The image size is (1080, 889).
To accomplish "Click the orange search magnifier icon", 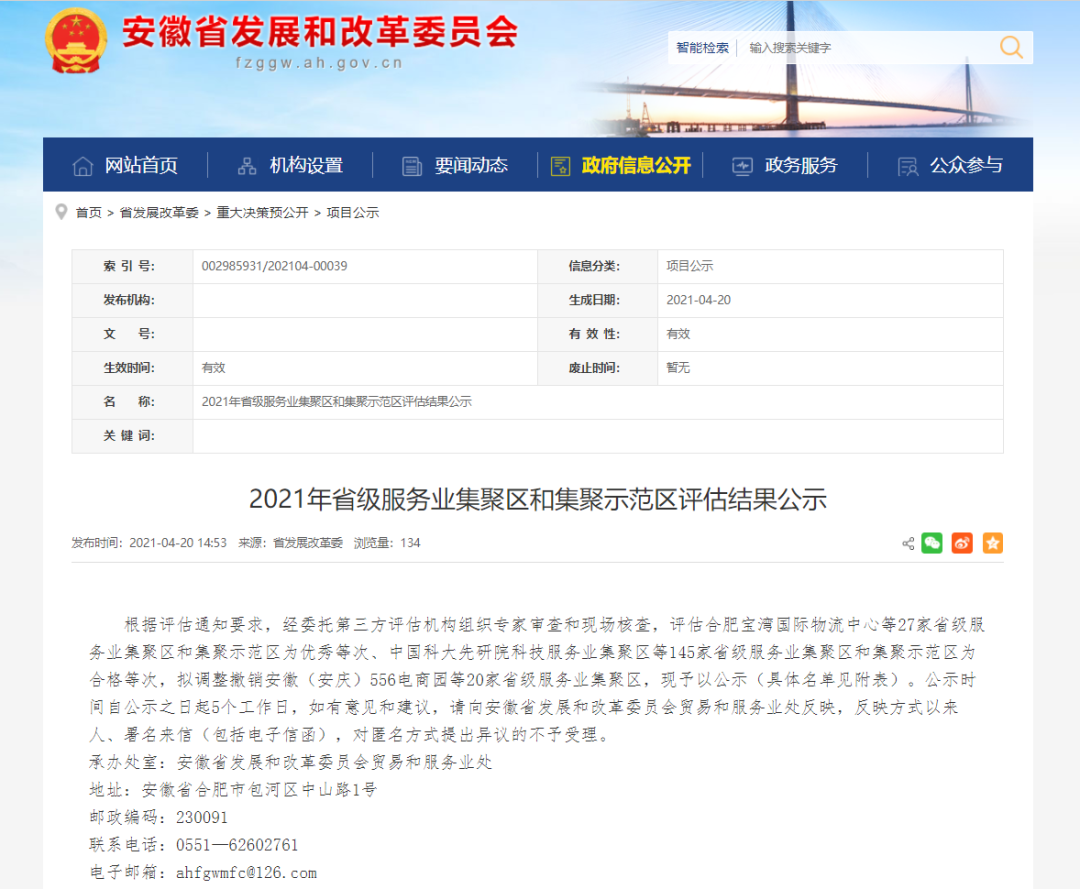I will click(x=1011, y=47).
